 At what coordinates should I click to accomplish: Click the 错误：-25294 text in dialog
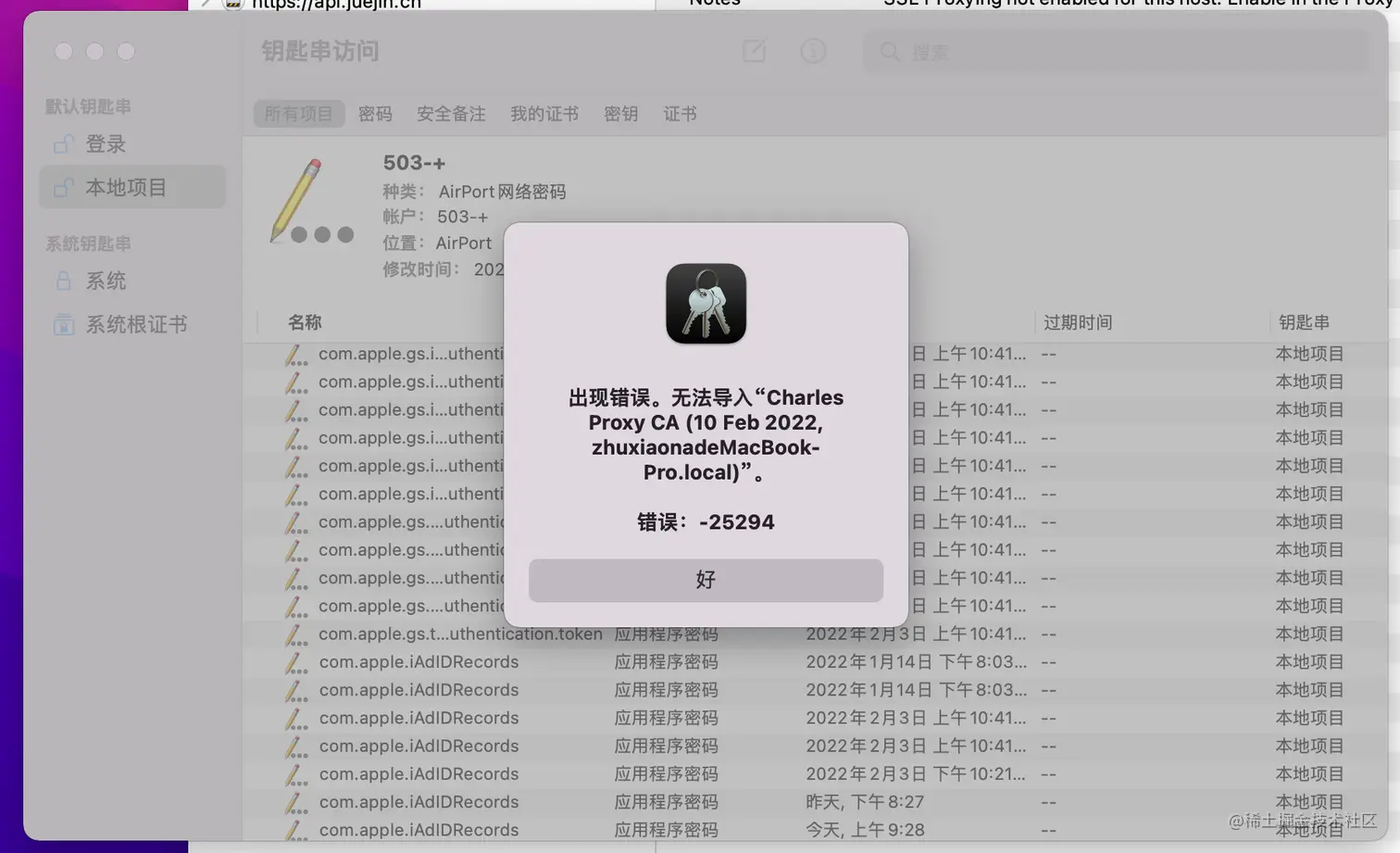point(706,522)
